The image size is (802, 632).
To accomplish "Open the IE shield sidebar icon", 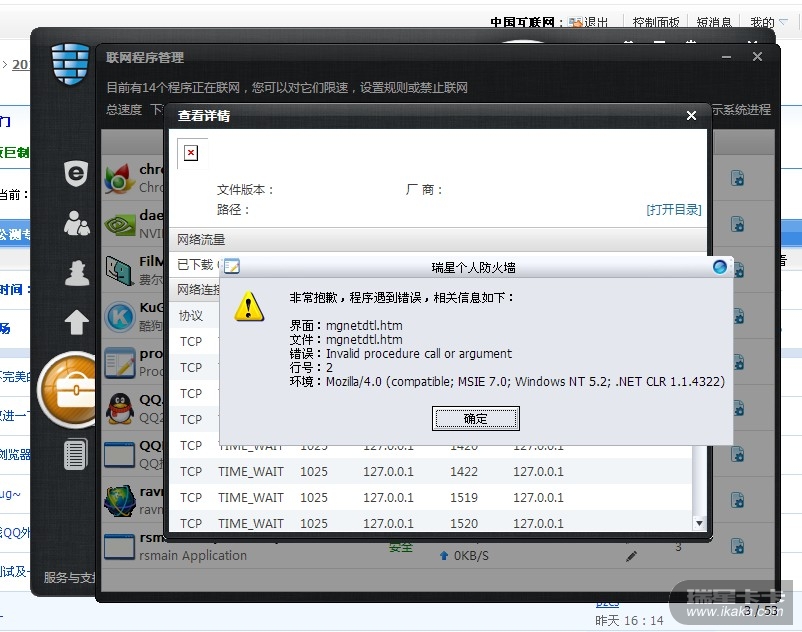I will tap(76, 174).
